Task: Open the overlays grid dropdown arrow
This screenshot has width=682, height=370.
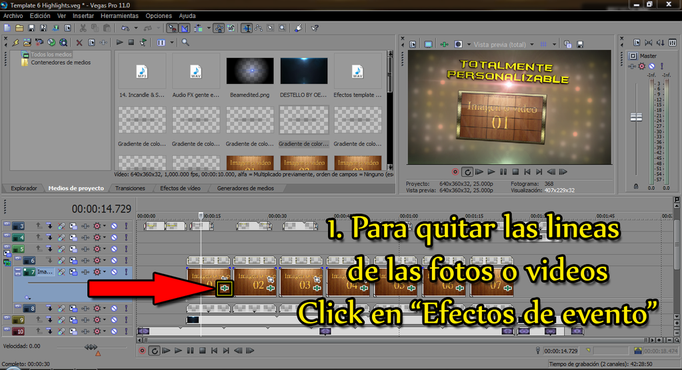Action: pyautogui.click(x=554, y=44)
